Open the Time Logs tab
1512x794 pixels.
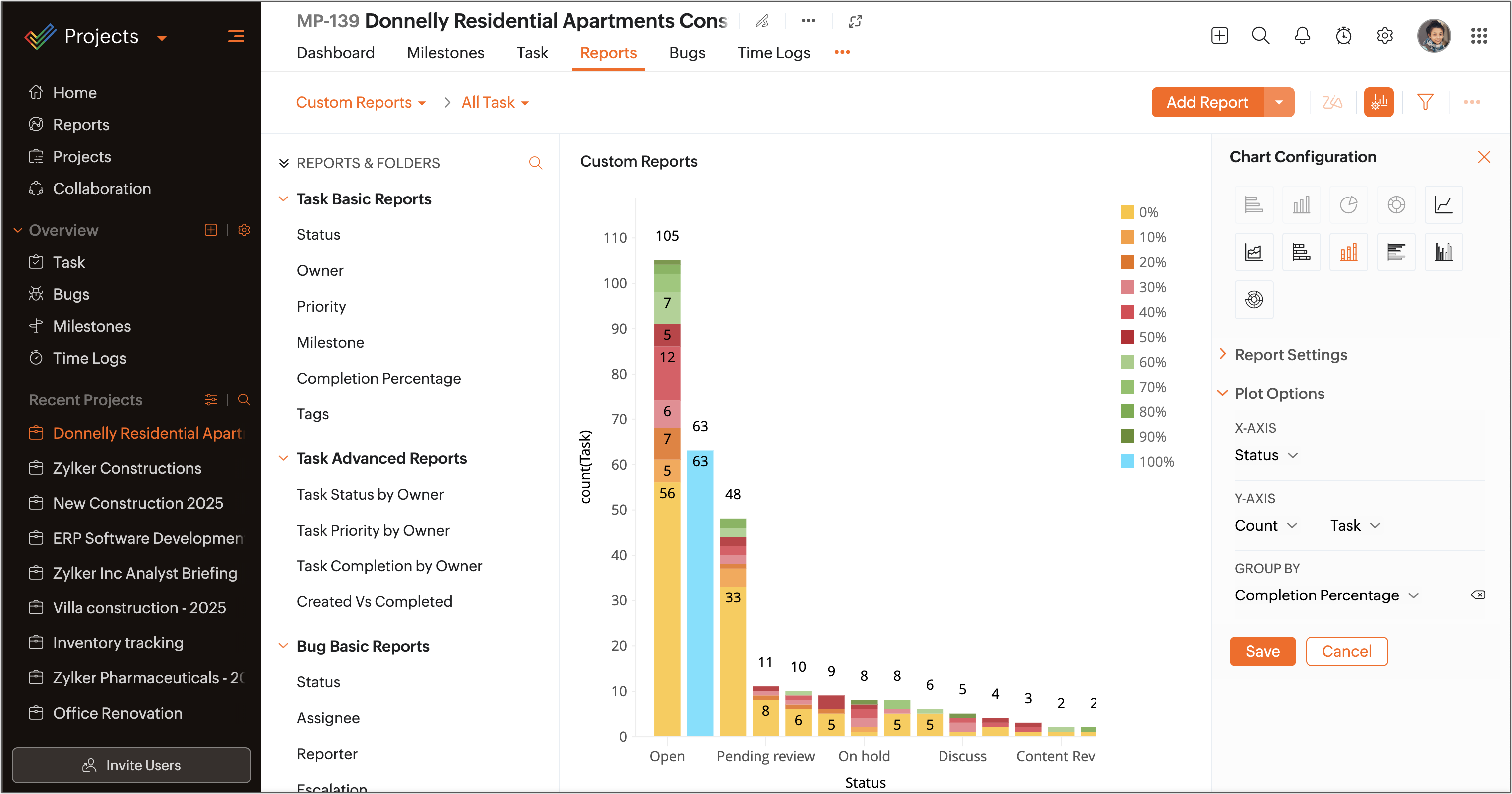coord(773,53)
